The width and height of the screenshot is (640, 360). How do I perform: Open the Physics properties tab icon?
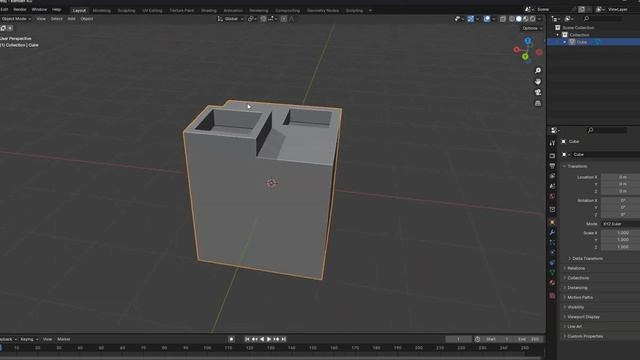(552, 252)
